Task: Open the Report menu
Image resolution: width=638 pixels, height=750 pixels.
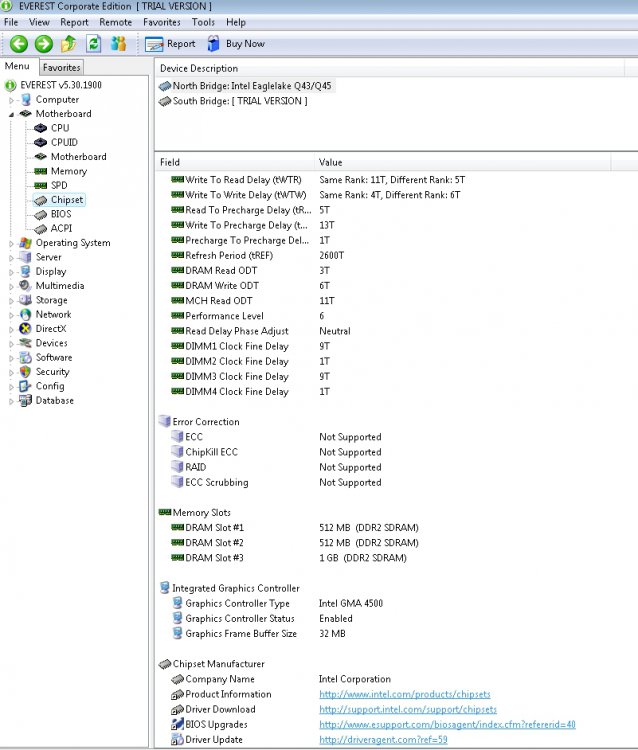Action: tap(74, 22)
